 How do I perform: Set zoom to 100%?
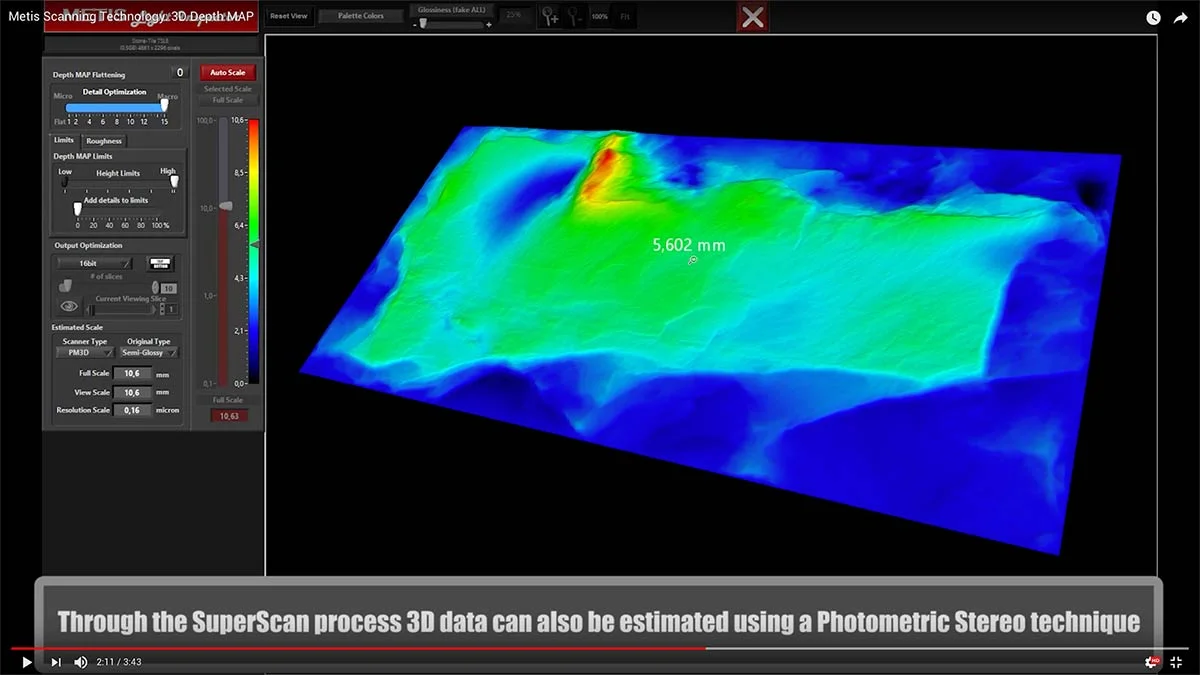click(x=599, y=17)
